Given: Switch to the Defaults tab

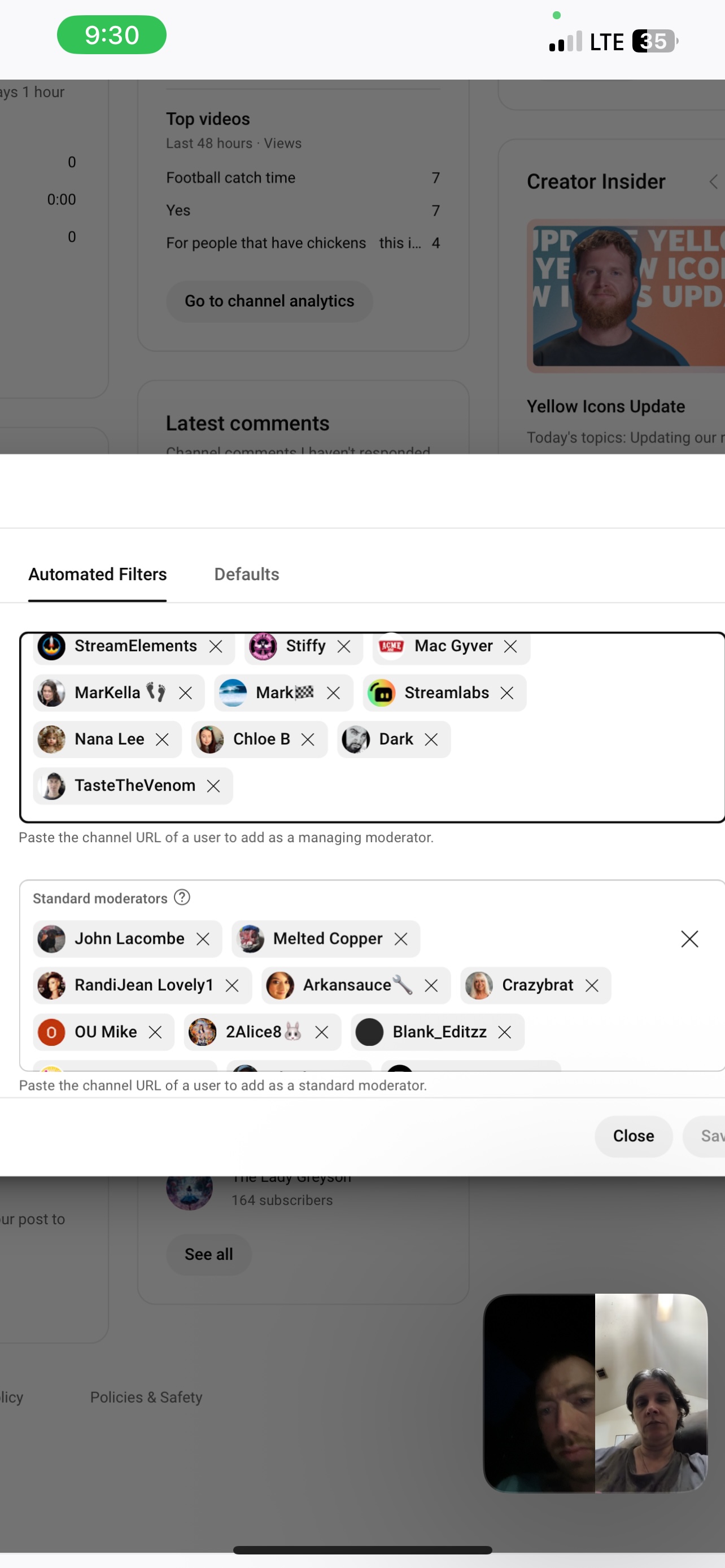Looking at the screenshot, I should pos(247,574).
